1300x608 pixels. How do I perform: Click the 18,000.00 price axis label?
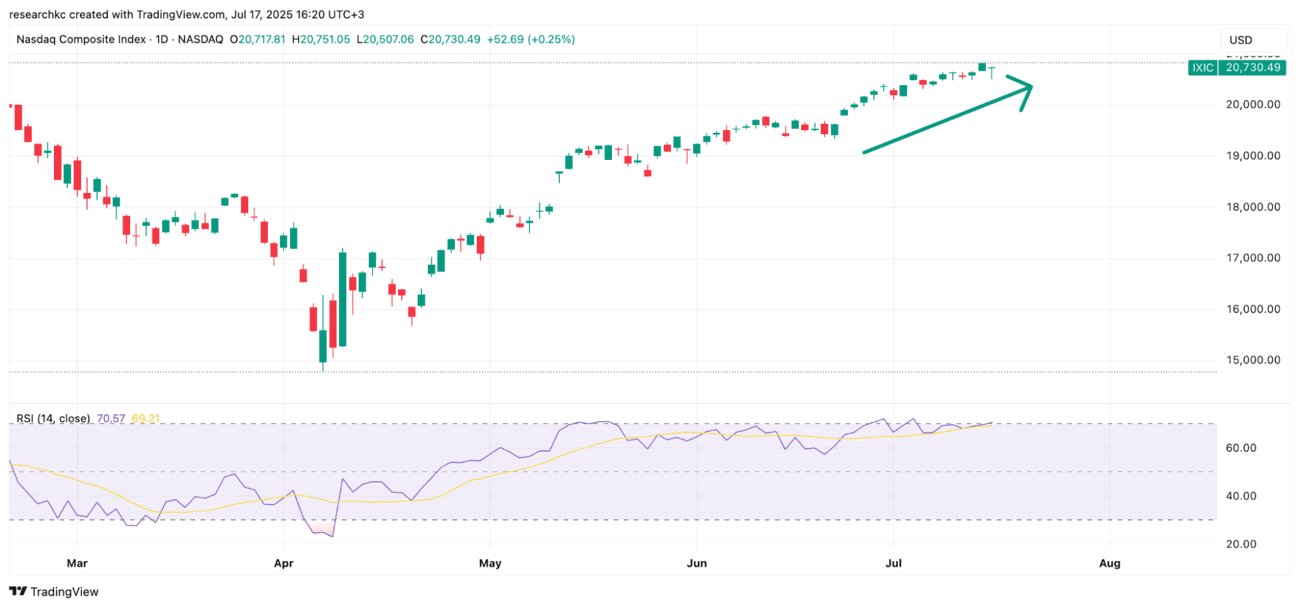coord(1254,207)
